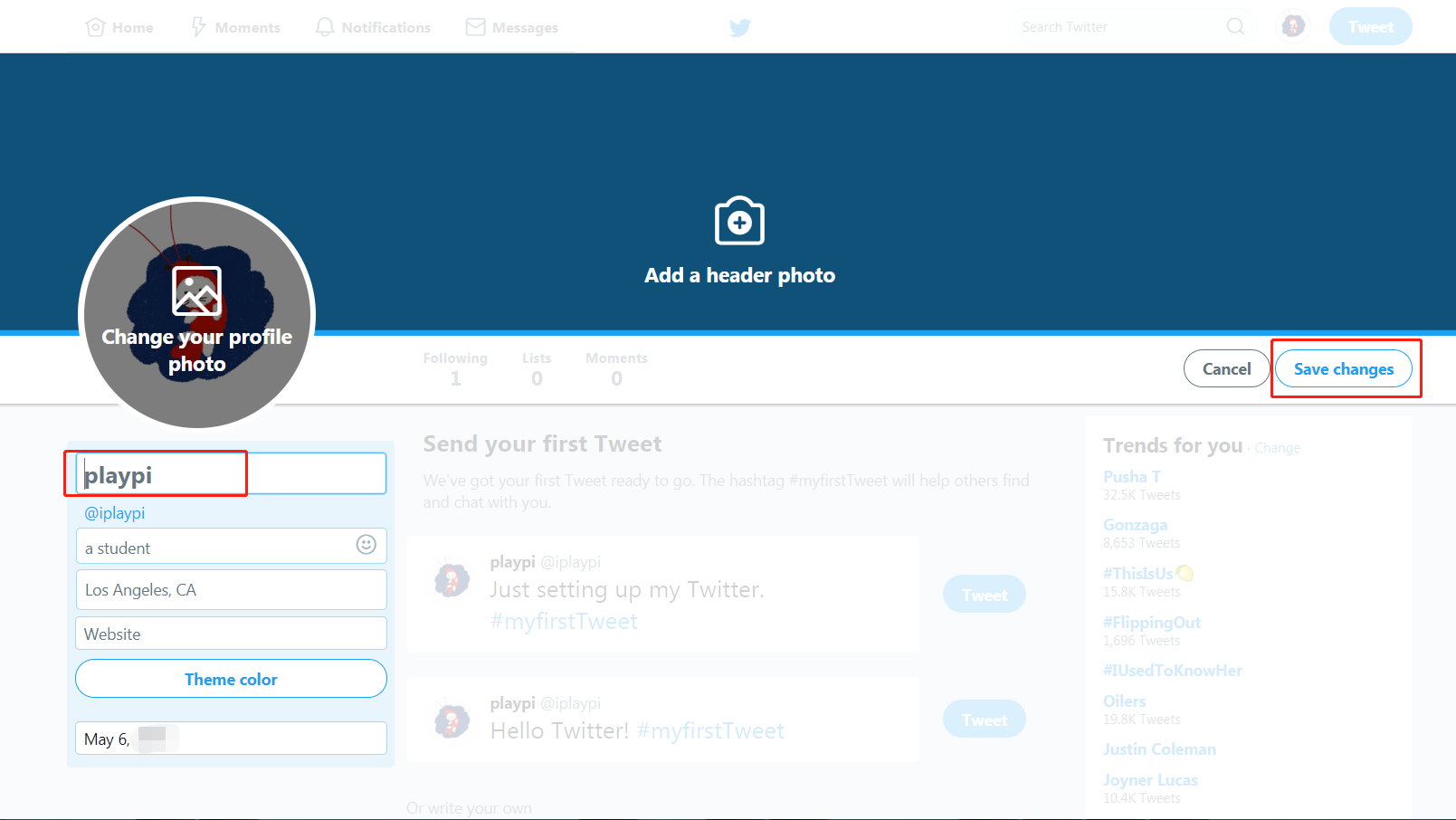The width and height of the screenshot is (1456, 820).
Task: Click the Website input field
Action: [231, 633]
